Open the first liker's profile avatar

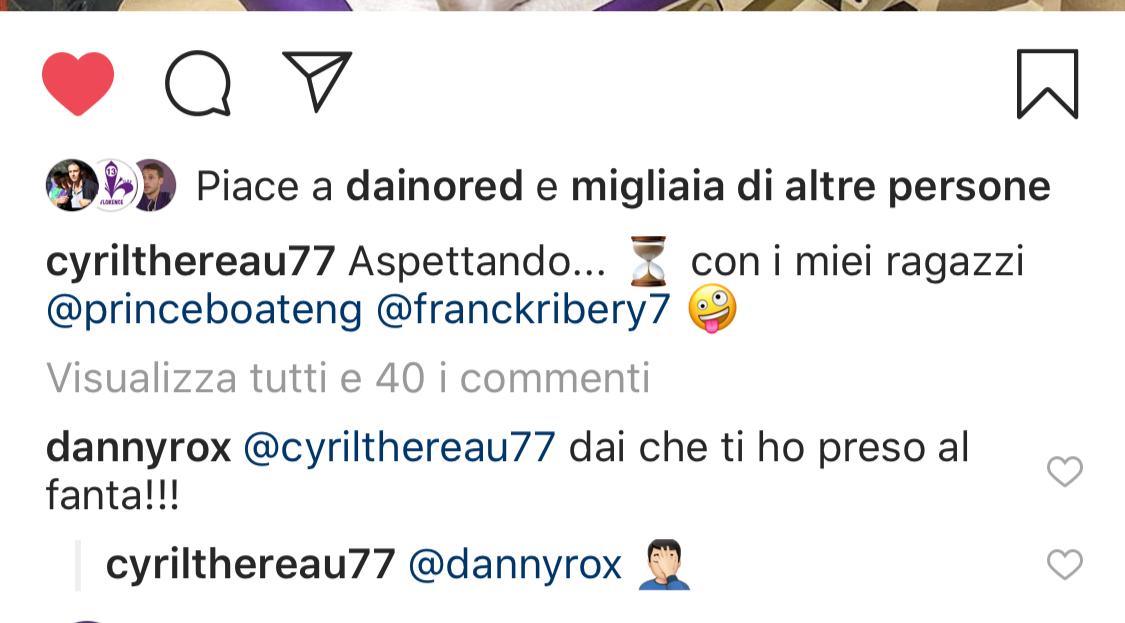point(72,185)
